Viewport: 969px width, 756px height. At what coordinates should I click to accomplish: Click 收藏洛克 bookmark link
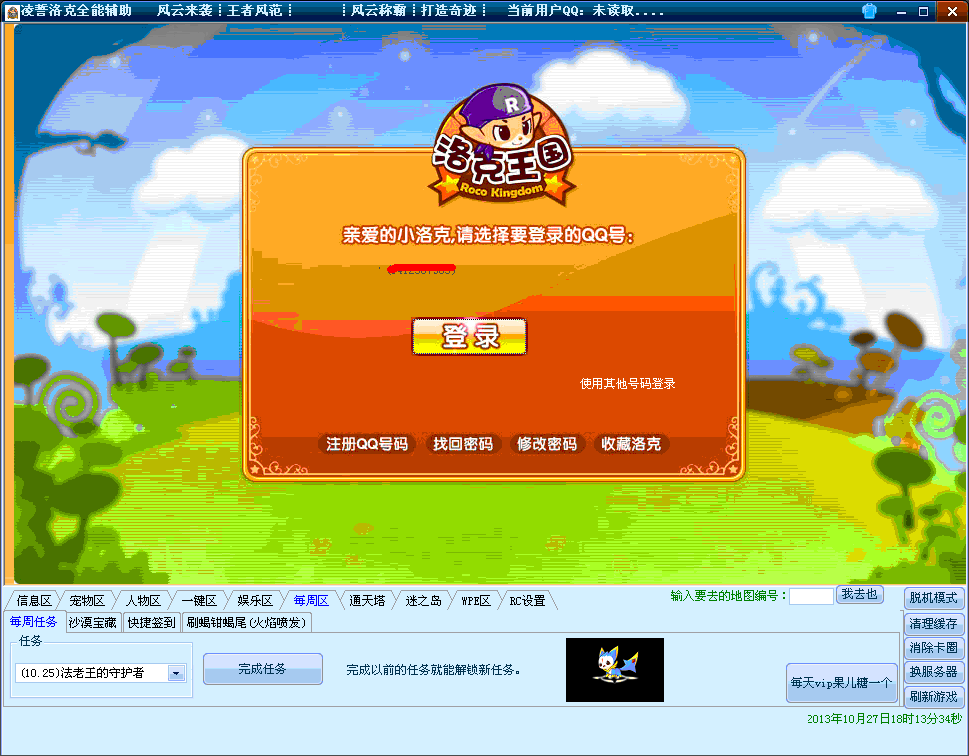click(x=630, y=444)
